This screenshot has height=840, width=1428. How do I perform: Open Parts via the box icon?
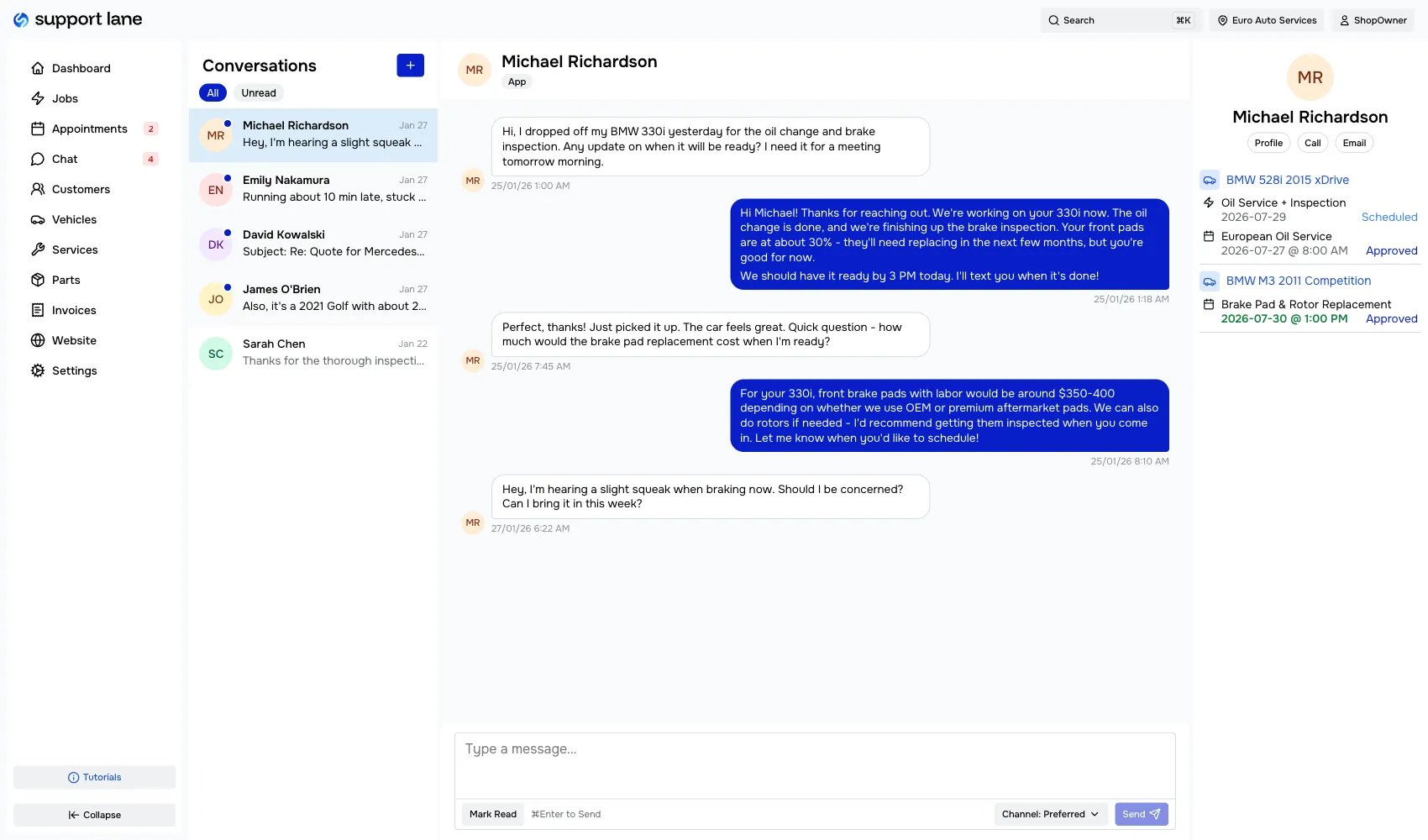click(38, 280)
